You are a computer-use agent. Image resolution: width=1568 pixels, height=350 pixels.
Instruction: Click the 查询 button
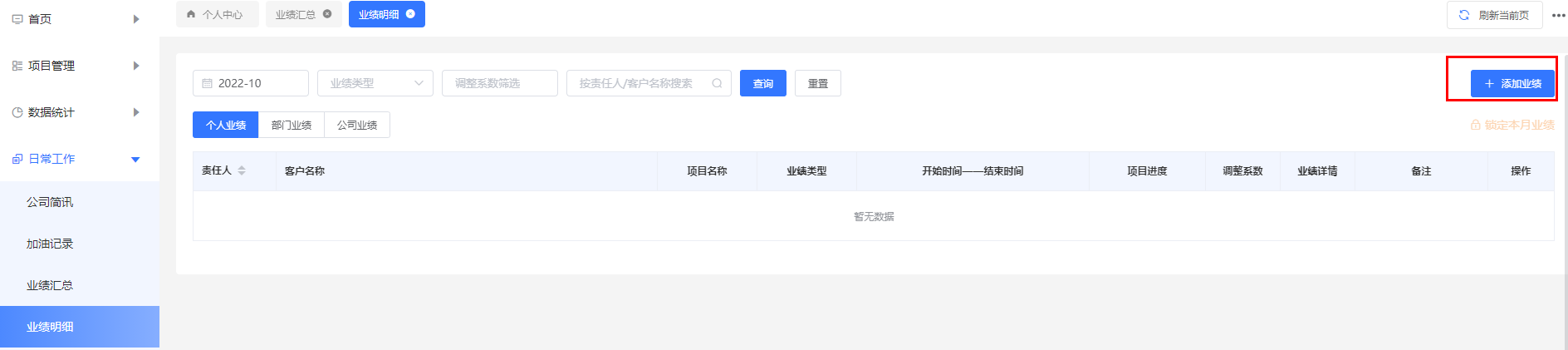pos(762,83)
